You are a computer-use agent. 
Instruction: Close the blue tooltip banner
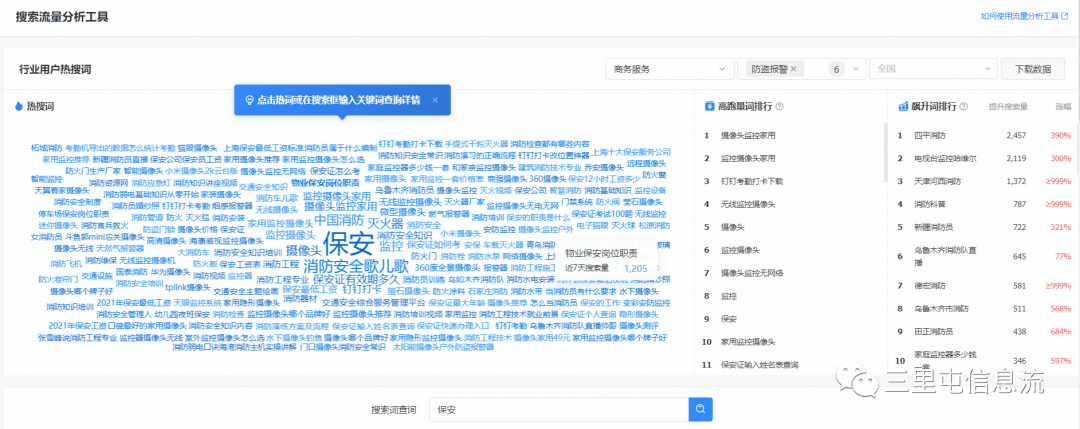pos(436,99)
